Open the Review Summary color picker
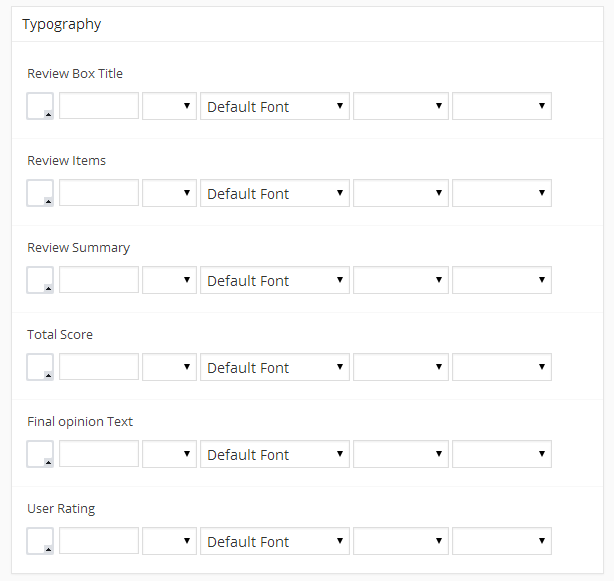The image size is (614, 581). [40, 280]
